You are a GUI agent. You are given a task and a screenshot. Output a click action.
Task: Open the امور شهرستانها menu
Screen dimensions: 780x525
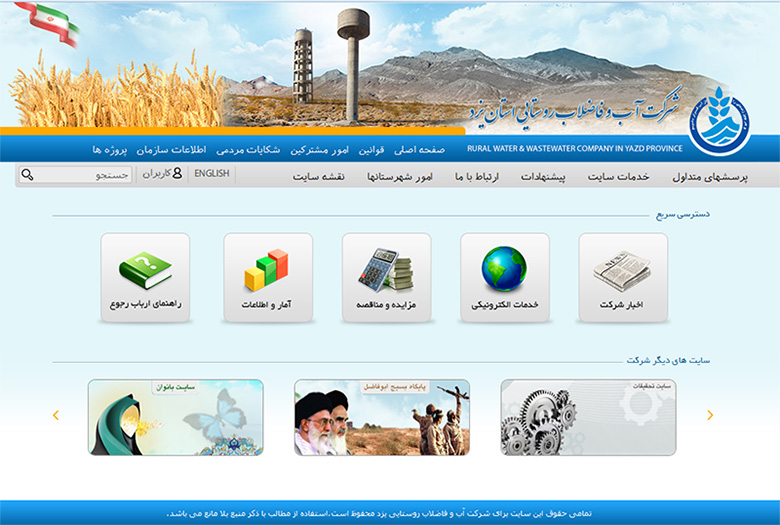tap(400, 176)
